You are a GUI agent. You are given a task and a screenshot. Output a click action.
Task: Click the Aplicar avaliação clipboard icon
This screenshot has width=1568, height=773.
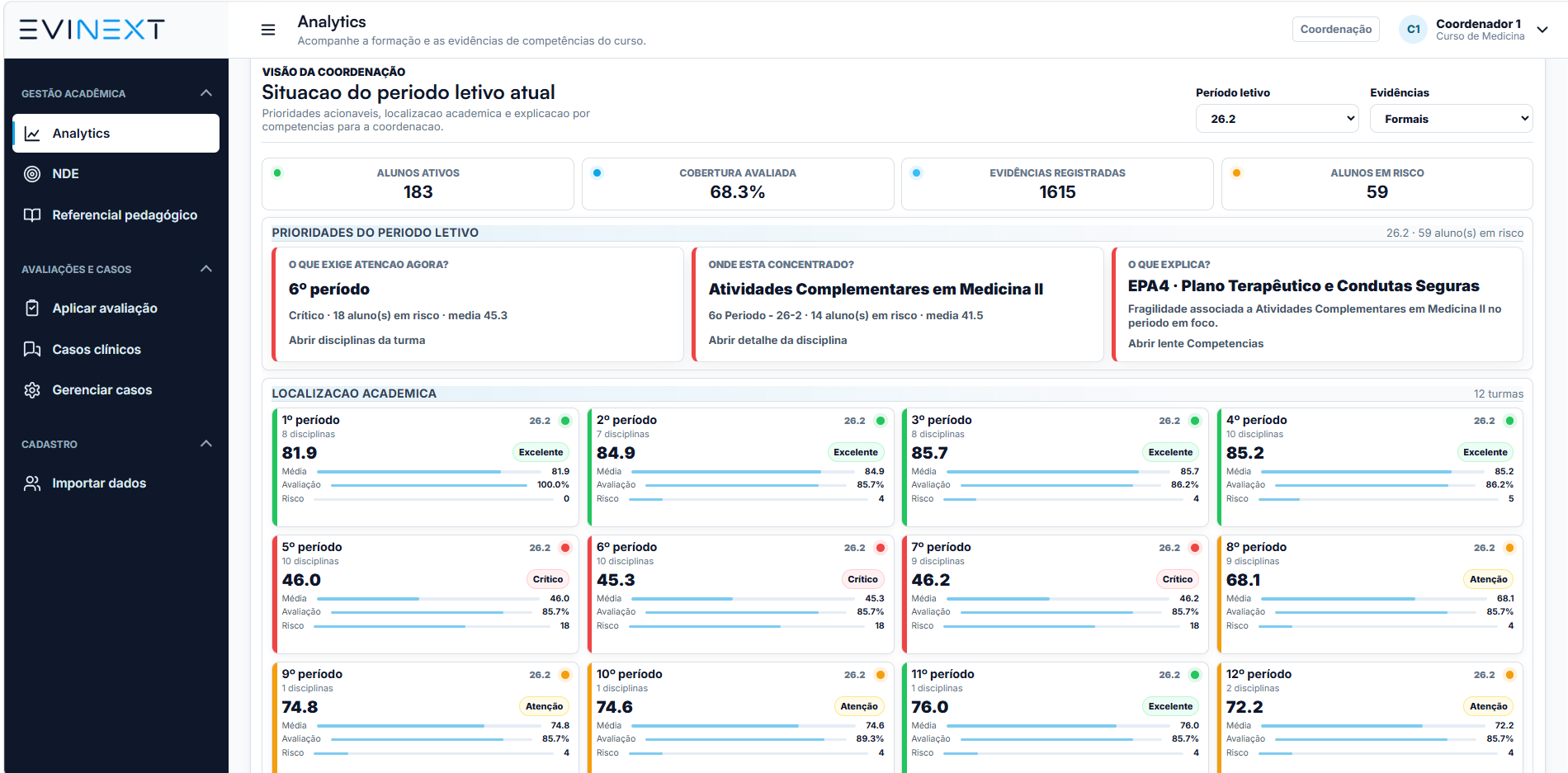[32, 309]
